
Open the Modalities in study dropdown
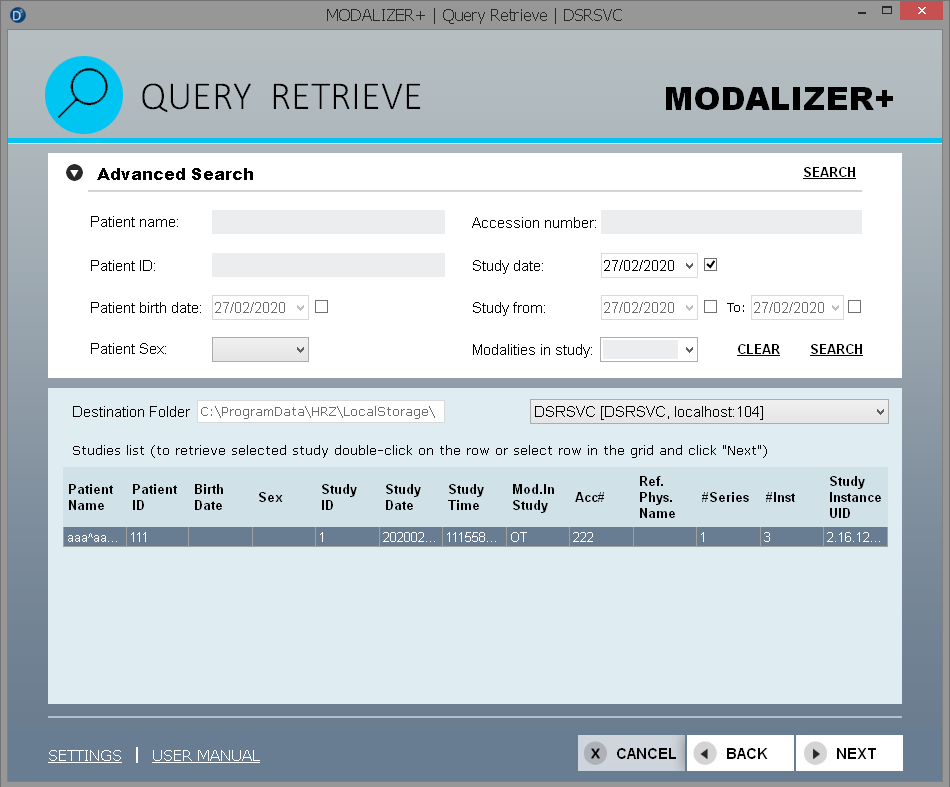pos(649,349)
